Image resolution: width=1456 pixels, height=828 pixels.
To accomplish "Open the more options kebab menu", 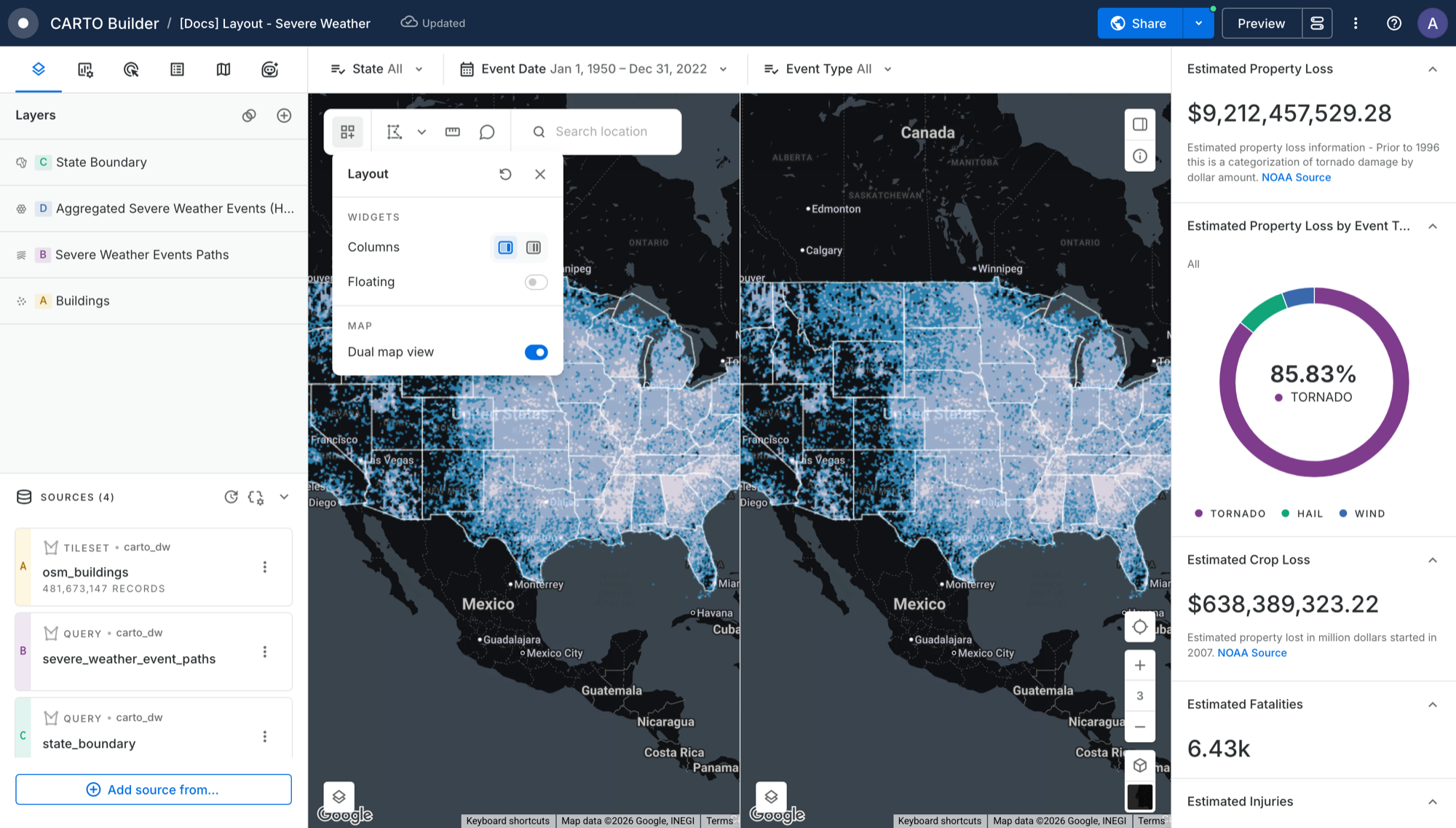I will click(x=1356, y=23).
